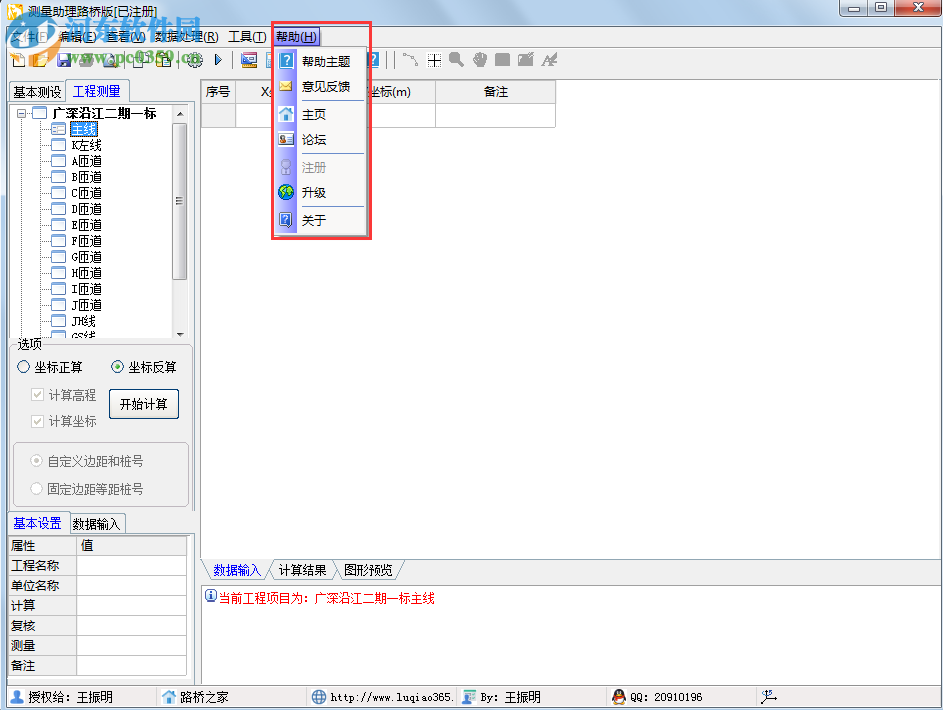This screenshot has height=710, width=943.
Task: Select the polyline drawing tool icon
Action: point(410,60)
